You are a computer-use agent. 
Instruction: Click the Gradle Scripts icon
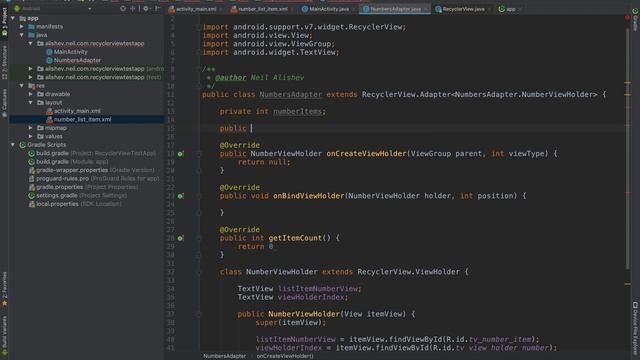[x=22, y=145]
